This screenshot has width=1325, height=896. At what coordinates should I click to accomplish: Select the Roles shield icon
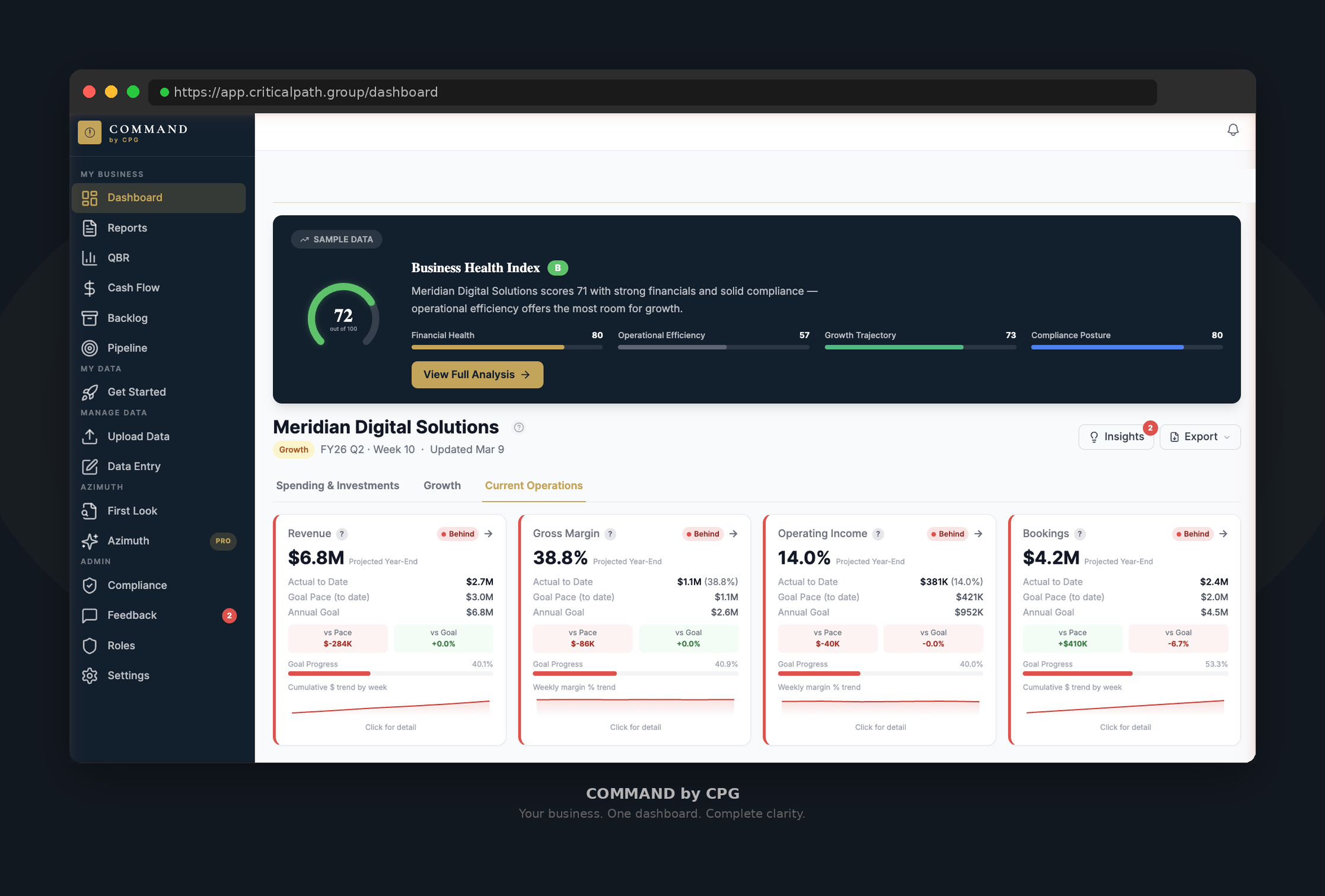click(90, 646)
